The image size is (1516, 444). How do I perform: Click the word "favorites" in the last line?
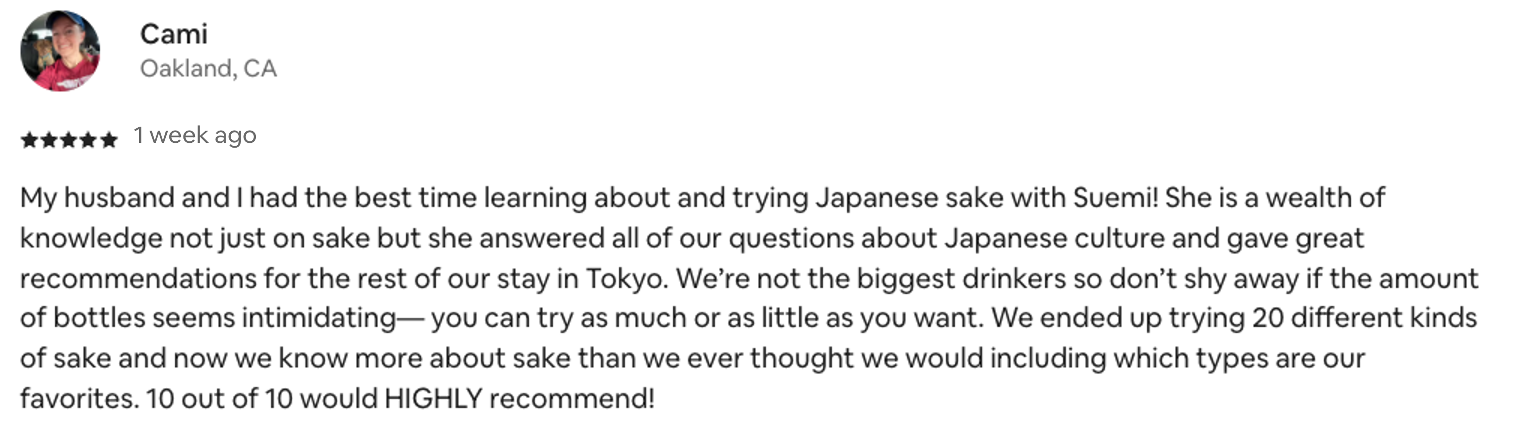click(74, 399)
